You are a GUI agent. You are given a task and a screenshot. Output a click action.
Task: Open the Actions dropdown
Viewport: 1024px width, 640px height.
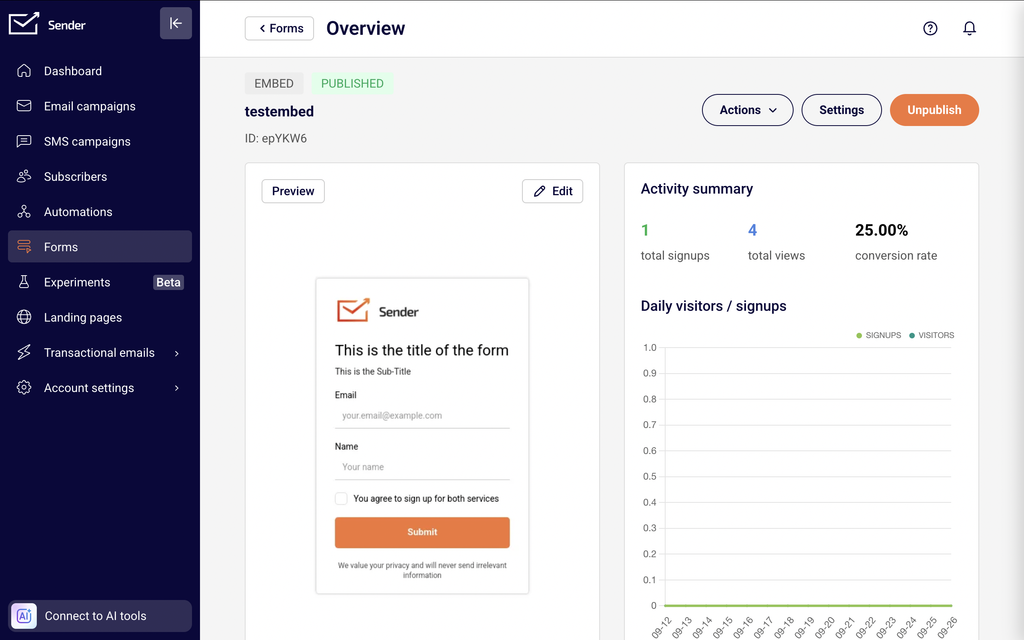click(748, 110)
